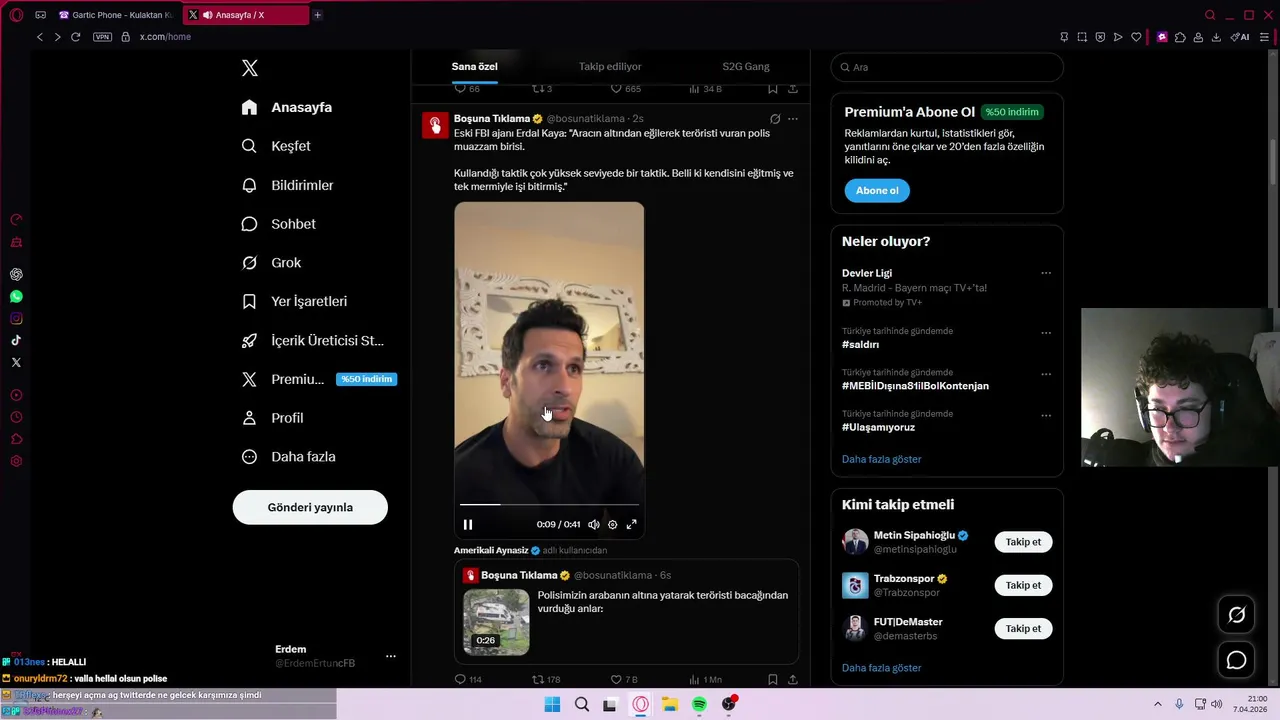The image size is (1280, 720).
Task: Open Sohbet in sidebar menu
Action: pyautogui.click(x=279, y=224)
